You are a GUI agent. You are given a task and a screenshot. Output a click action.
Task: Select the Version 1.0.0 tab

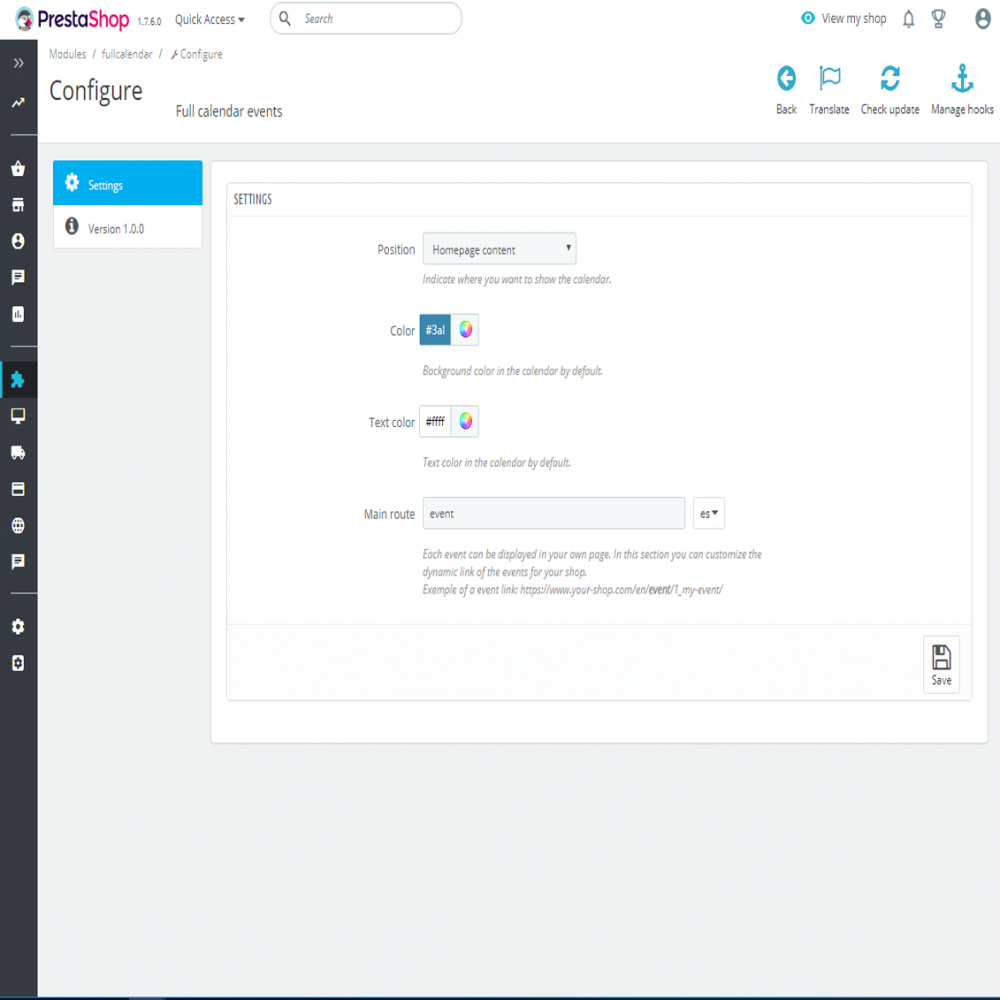tap(128, 228)
